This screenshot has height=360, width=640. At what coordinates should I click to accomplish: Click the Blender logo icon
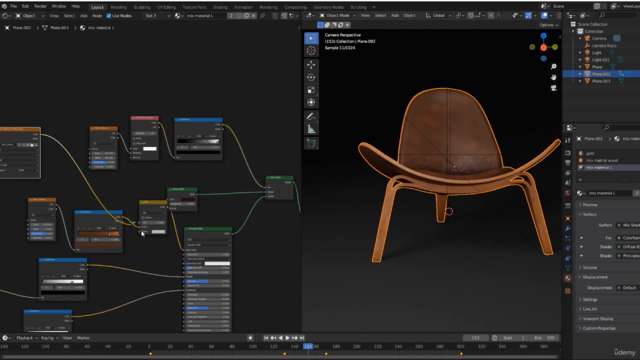(4, 7)
